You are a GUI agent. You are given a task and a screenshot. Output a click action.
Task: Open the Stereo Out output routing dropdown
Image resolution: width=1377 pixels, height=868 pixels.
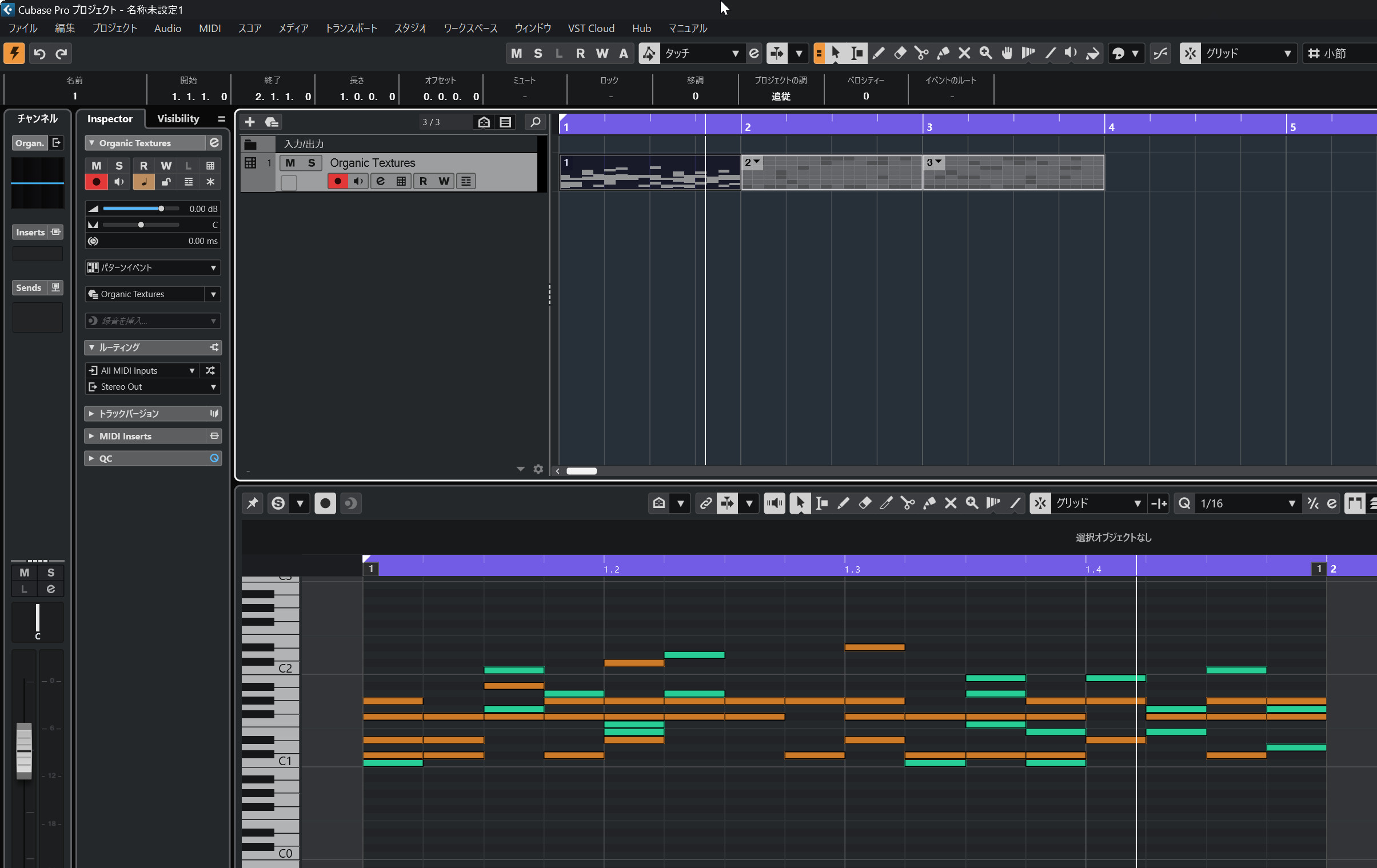(x=153, y=386)
